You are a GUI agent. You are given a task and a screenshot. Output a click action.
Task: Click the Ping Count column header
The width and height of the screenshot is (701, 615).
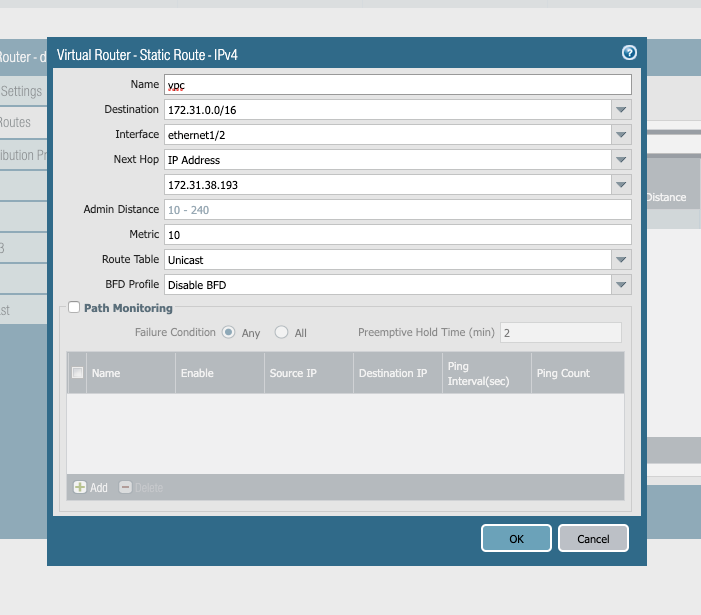point(564,373)
